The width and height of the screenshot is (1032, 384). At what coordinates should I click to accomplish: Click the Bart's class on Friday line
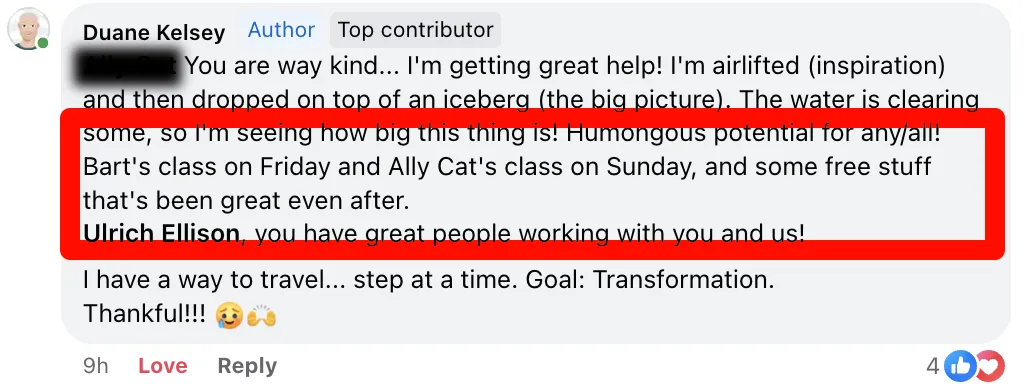point(507,167)
